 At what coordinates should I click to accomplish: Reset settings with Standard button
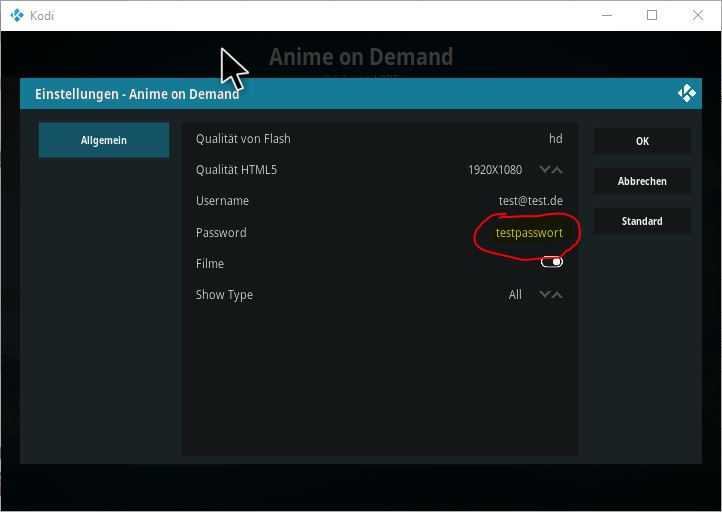tap(642, 221)
